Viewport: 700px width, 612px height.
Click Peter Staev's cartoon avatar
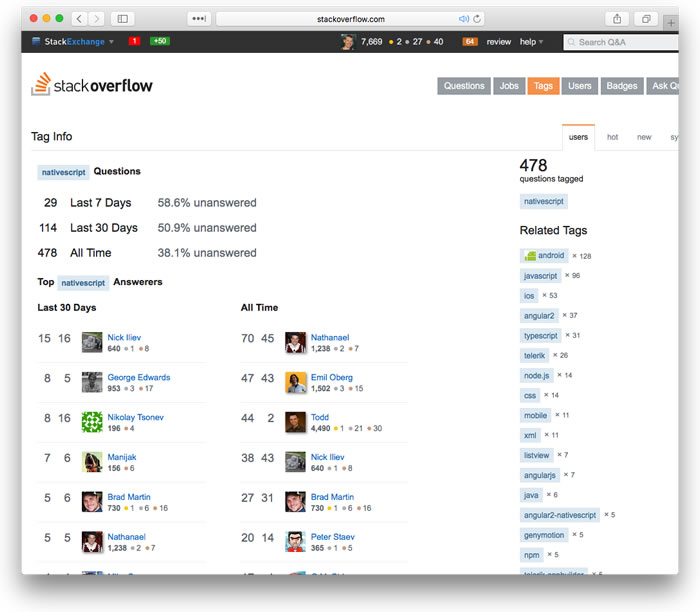pyautogui.click(x=296, y=541)
